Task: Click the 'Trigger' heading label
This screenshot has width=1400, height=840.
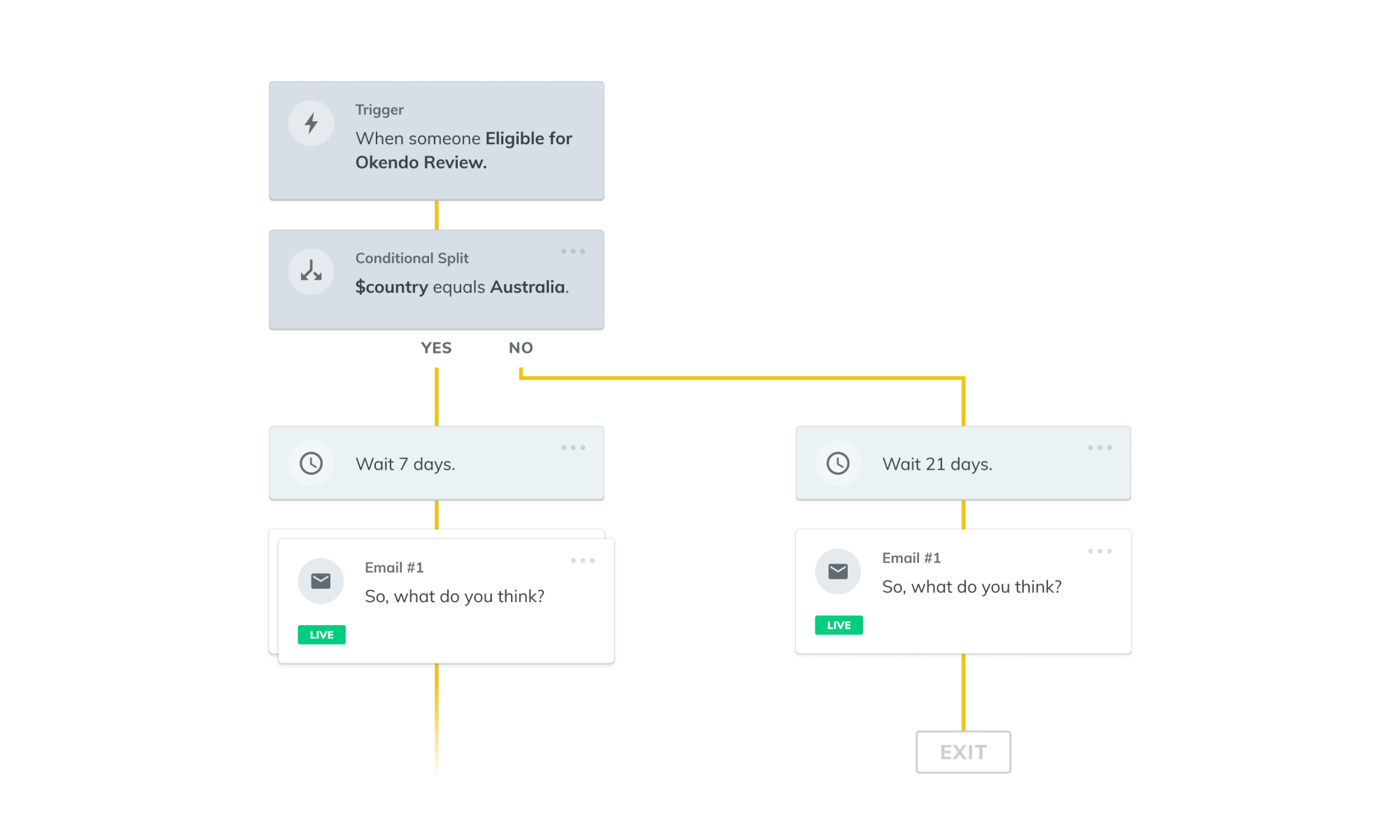Action: pyautogui.click(x=379, y=110)
